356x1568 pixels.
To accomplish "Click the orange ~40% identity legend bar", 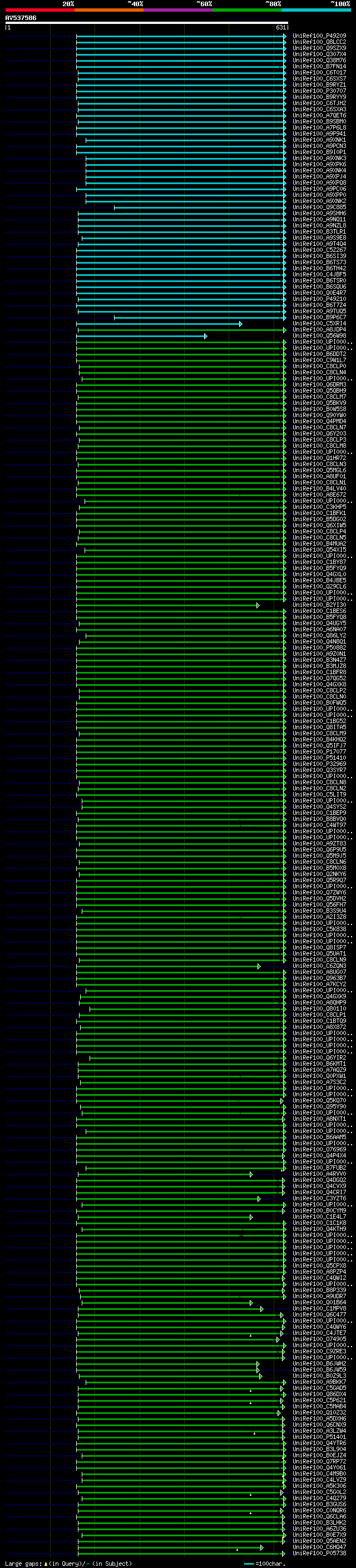I will pos(109,10).
